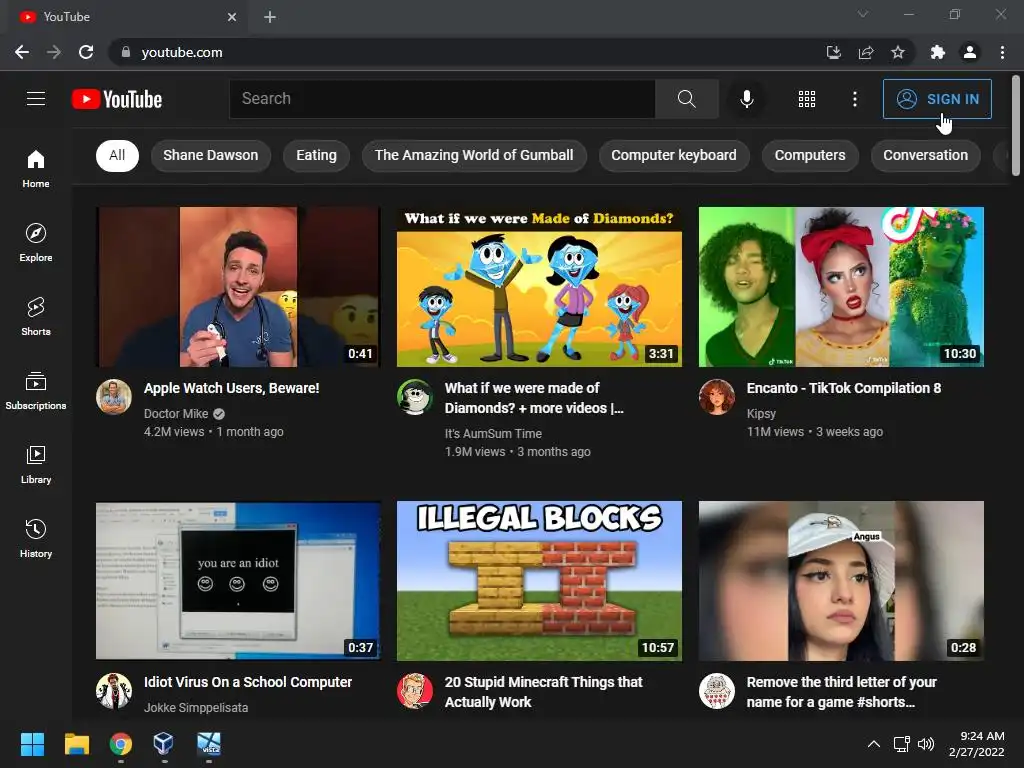Click the YouTube logo
This screenshot has height=768, width=1024.
coord(117,99)
